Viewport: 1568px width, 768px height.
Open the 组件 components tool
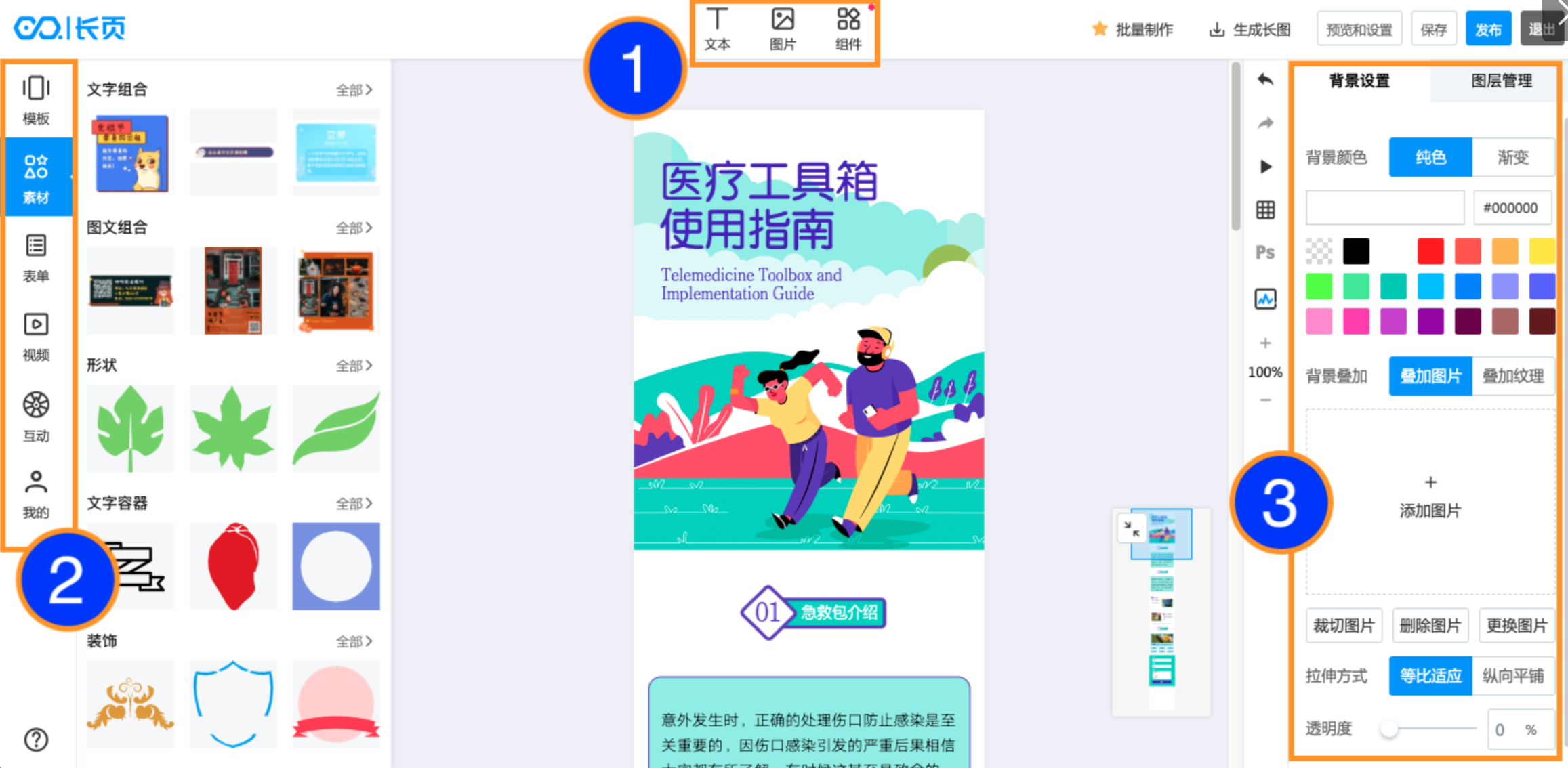coord(848,30)
